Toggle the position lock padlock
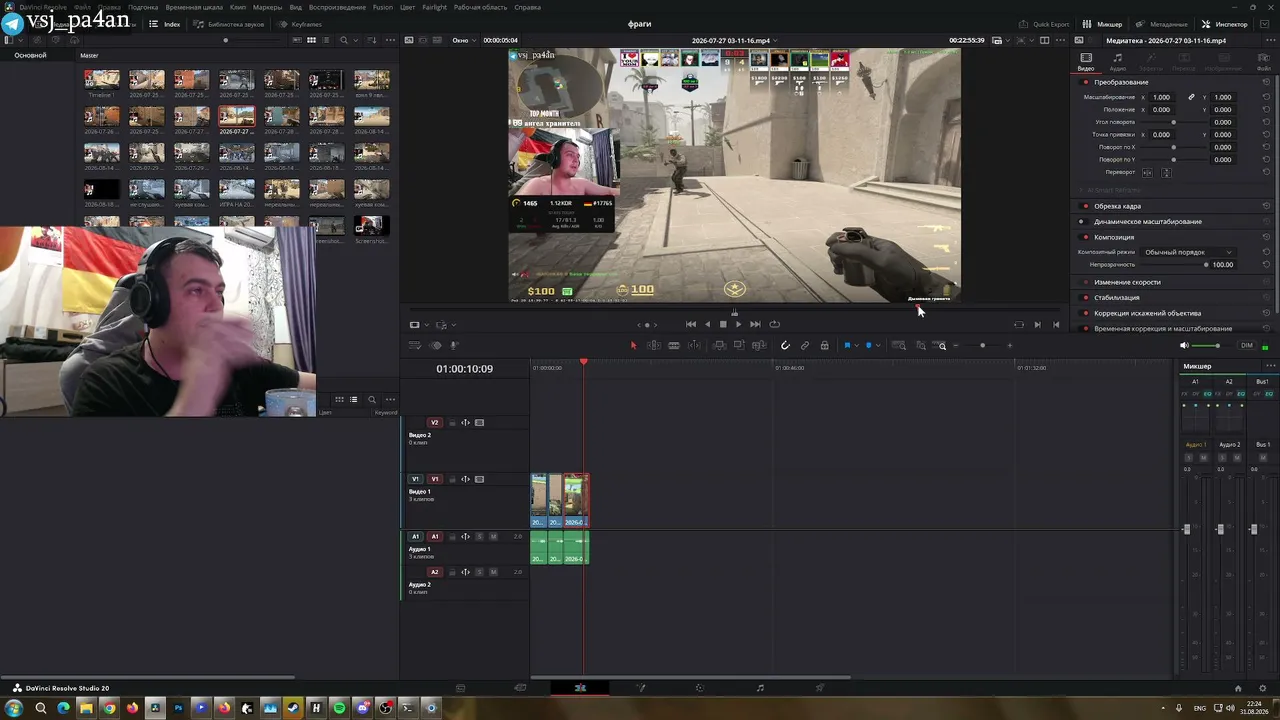This screenshot has height=720, width=1280. [824, 346]
